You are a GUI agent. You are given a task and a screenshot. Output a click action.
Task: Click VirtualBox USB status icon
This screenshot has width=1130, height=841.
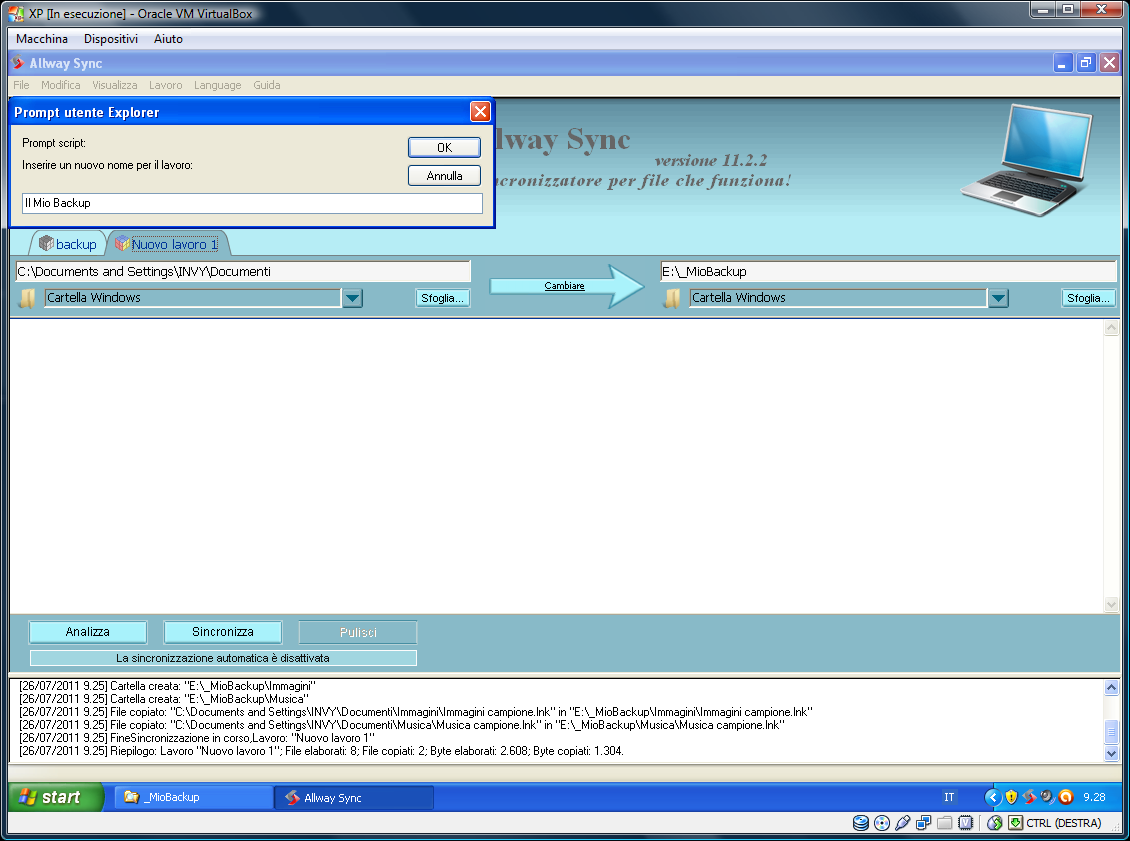[902, 823]
